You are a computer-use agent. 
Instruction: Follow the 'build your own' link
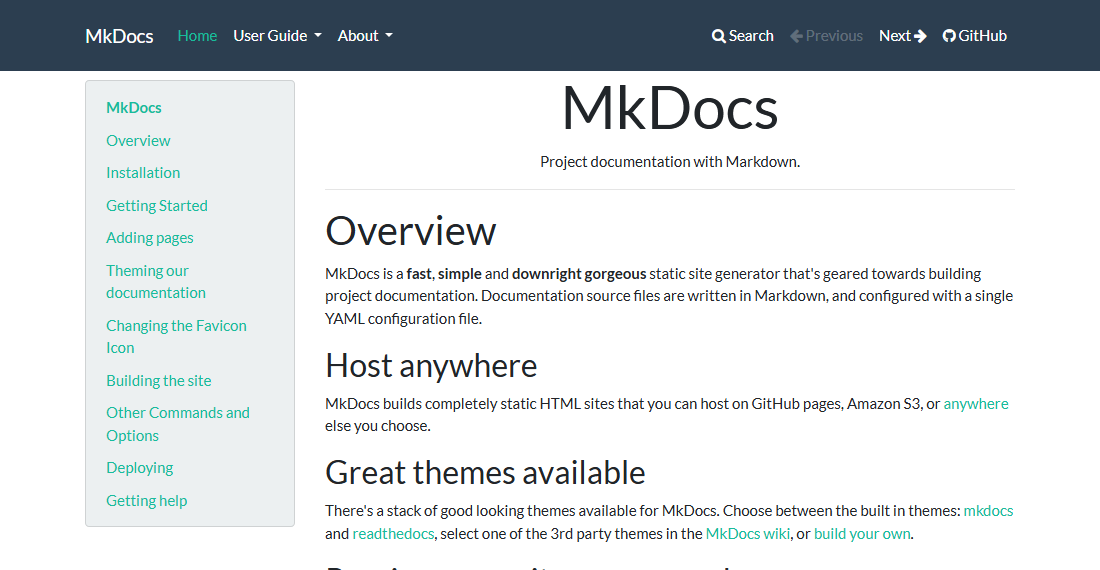pyautogui.click(x=862, y=534)
